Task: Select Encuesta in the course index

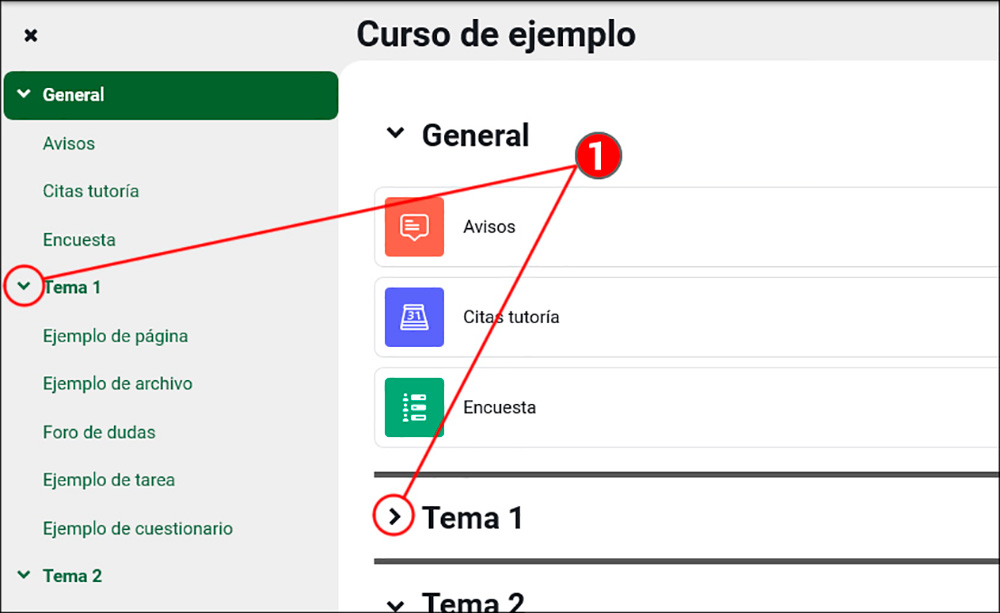Action: point(79,240)
